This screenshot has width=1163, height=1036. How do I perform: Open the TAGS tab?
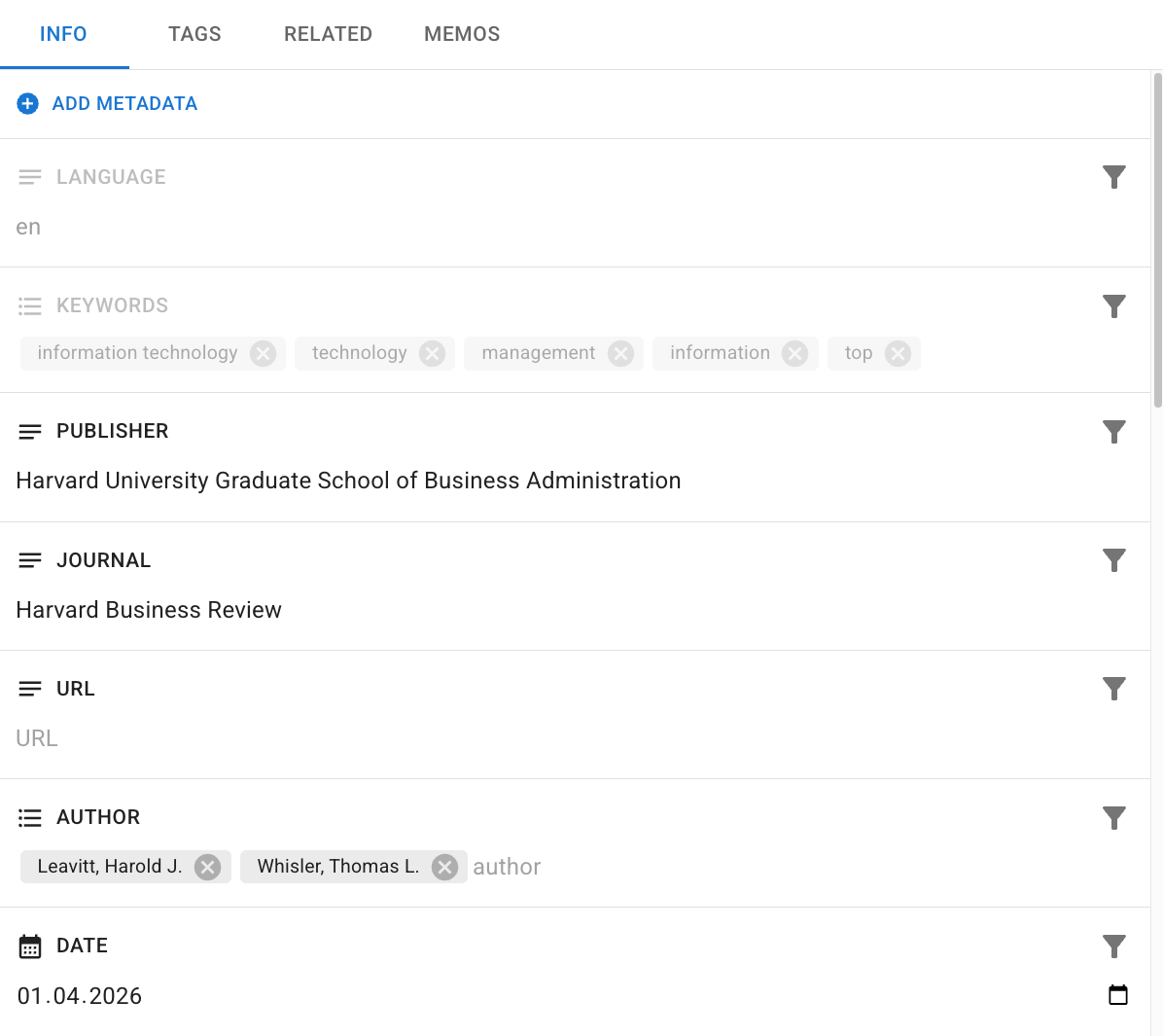194,34
